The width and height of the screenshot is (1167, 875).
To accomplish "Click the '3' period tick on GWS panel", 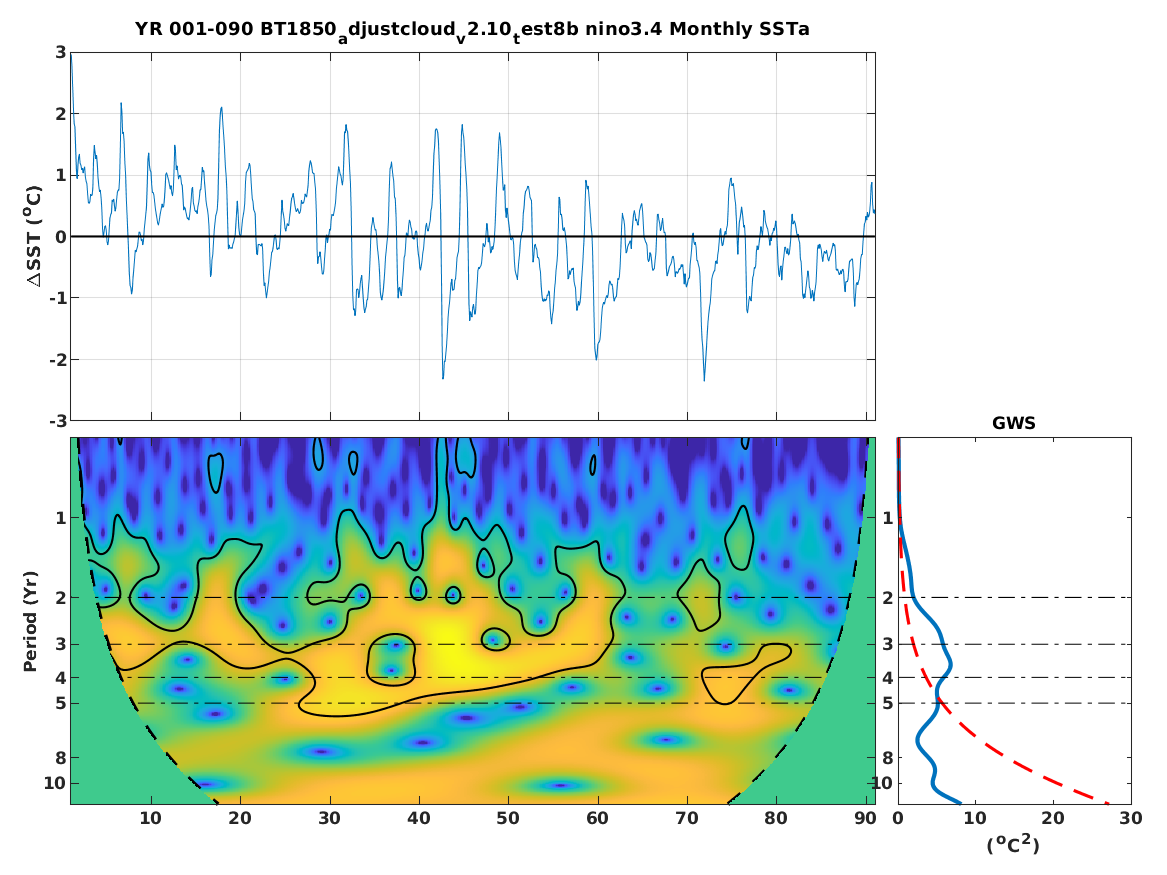I will click(888, 644).
